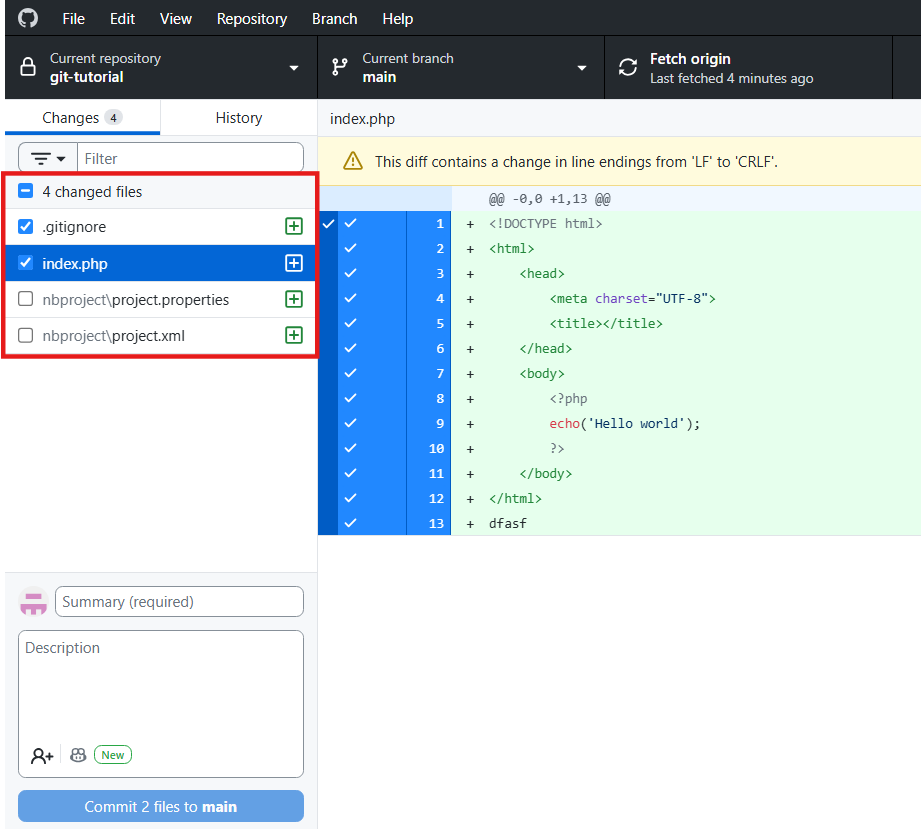Open the filter options dropdown
921x829 pixels.
49,158
